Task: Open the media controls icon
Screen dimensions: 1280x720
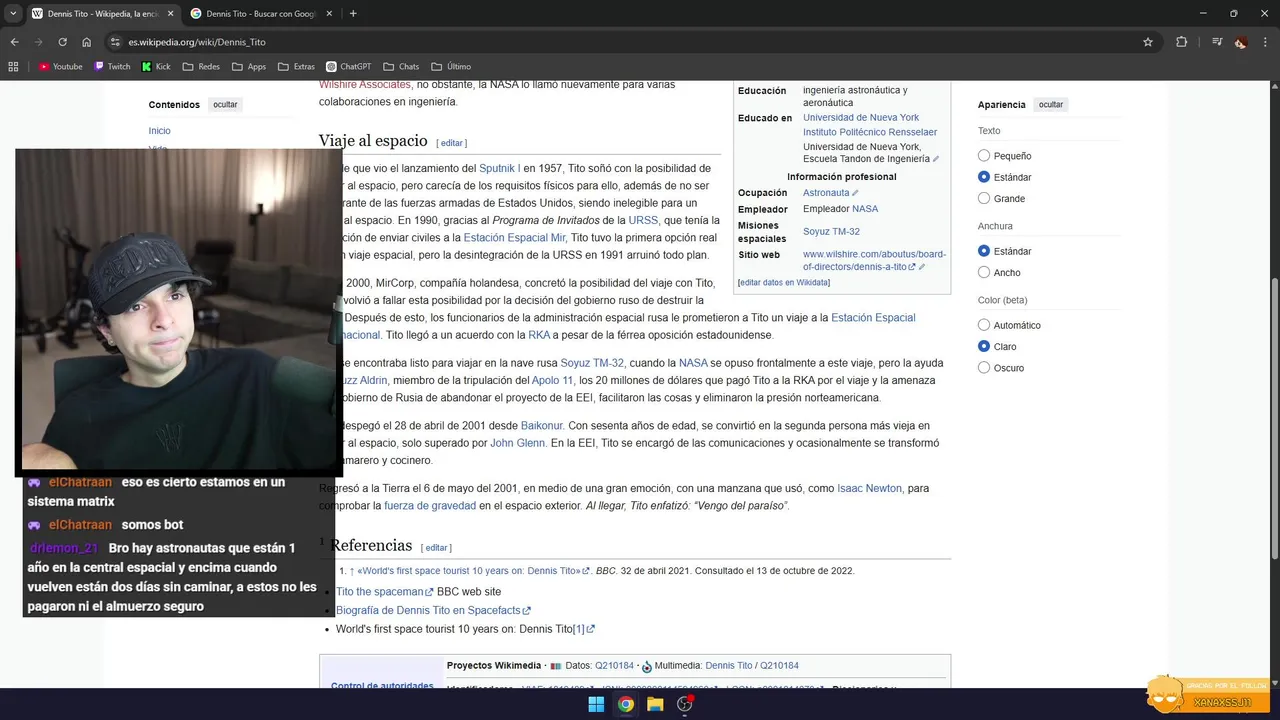Action: 1217,42
